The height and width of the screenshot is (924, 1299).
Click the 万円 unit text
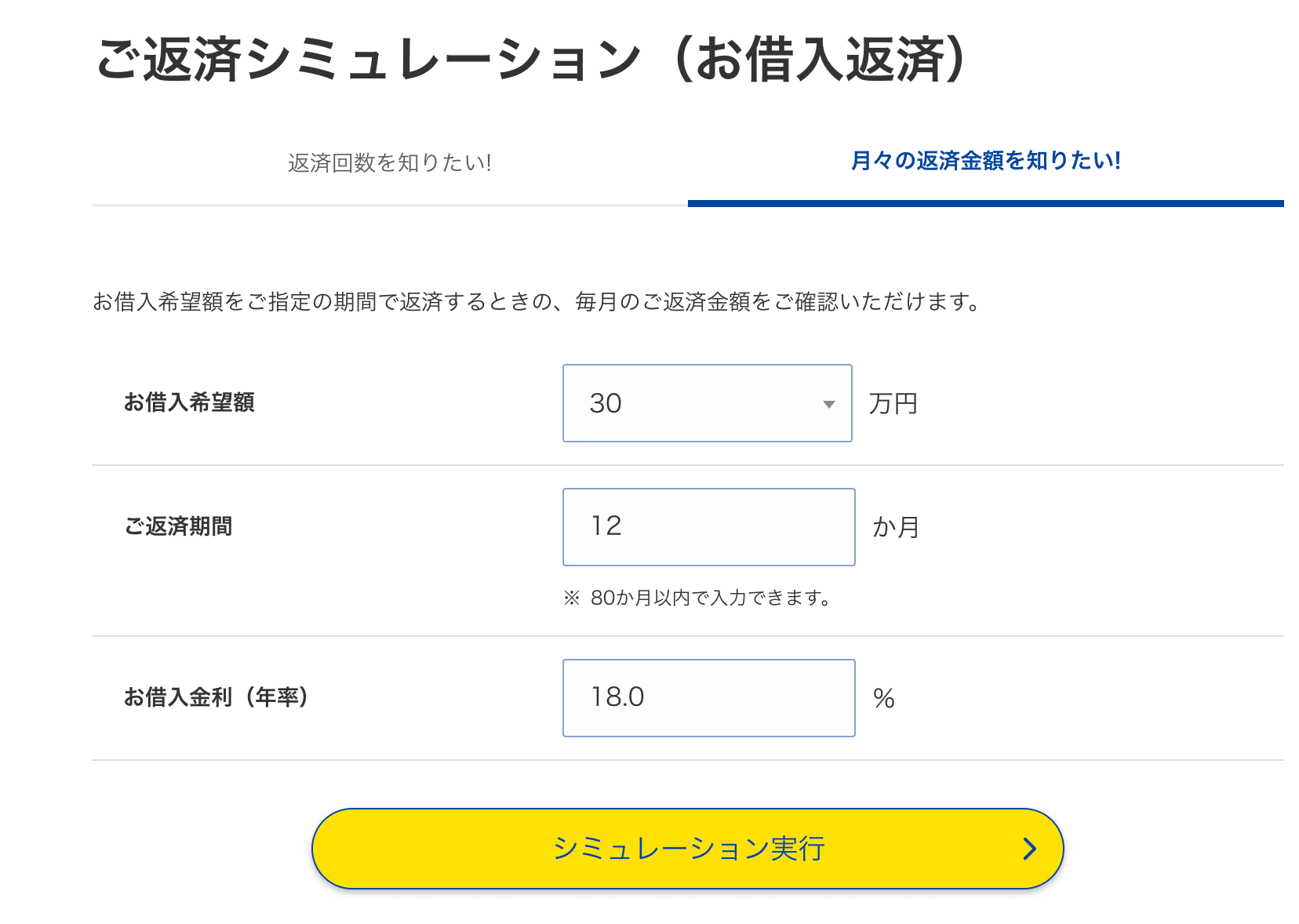(893, 404)
